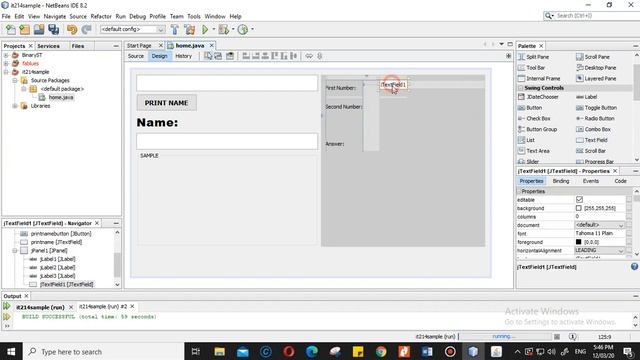The height and width of the screenshot is (360, 640).
Task: Pick Tool Bar from the Palette
Action: (531, 68)
